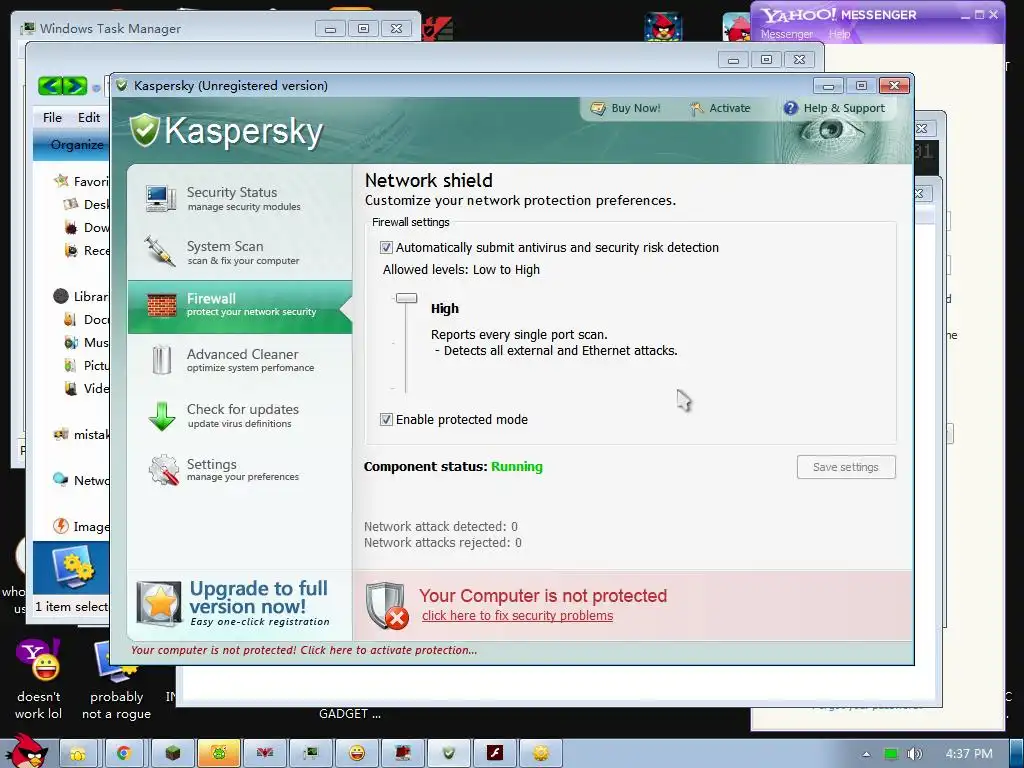Click the Organize button in Explorer window
The width and height of the screenshot is (1024, 768).
point(76,145)
